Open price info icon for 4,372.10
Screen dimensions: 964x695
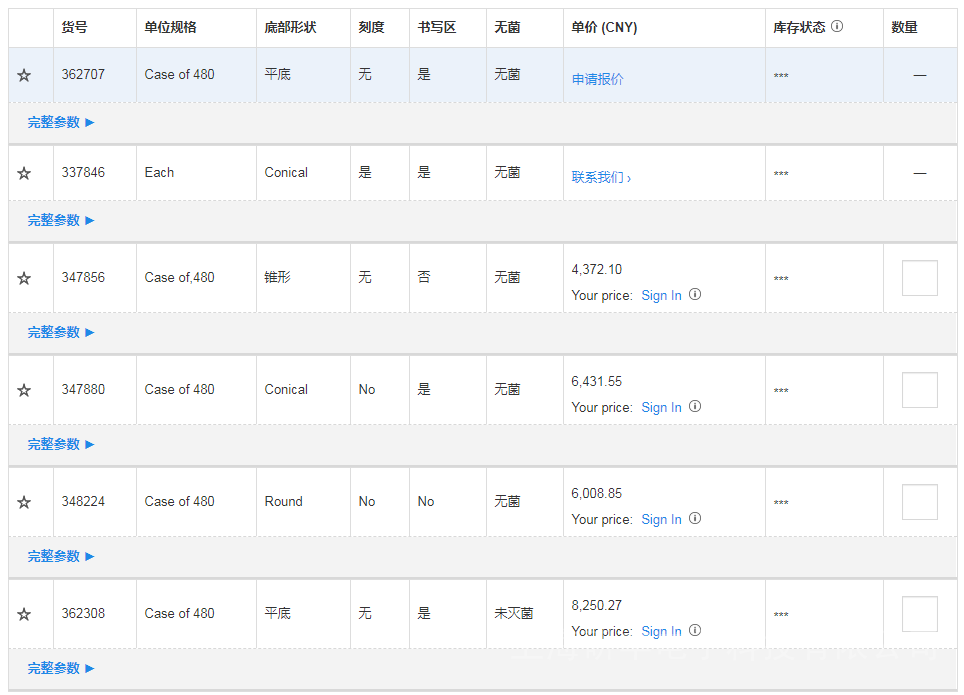click(695, 295)
